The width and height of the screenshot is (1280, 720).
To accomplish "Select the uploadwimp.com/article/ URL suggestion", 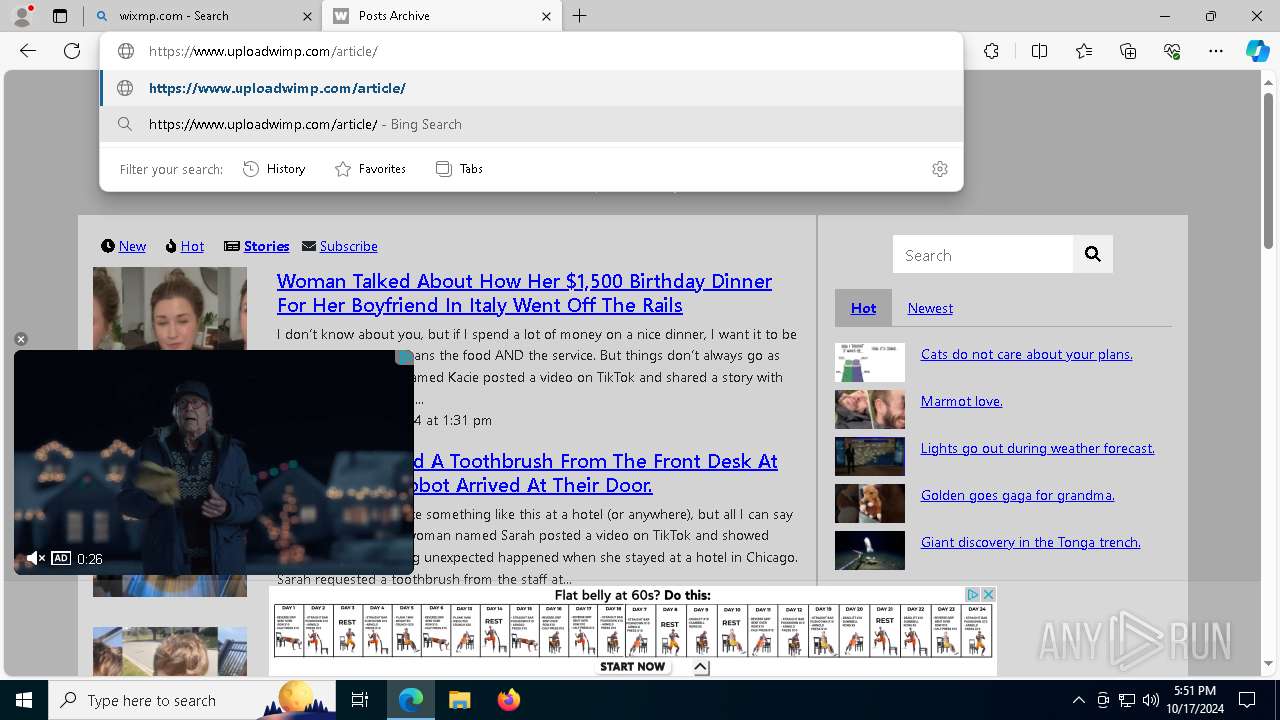I will (531, 88).
